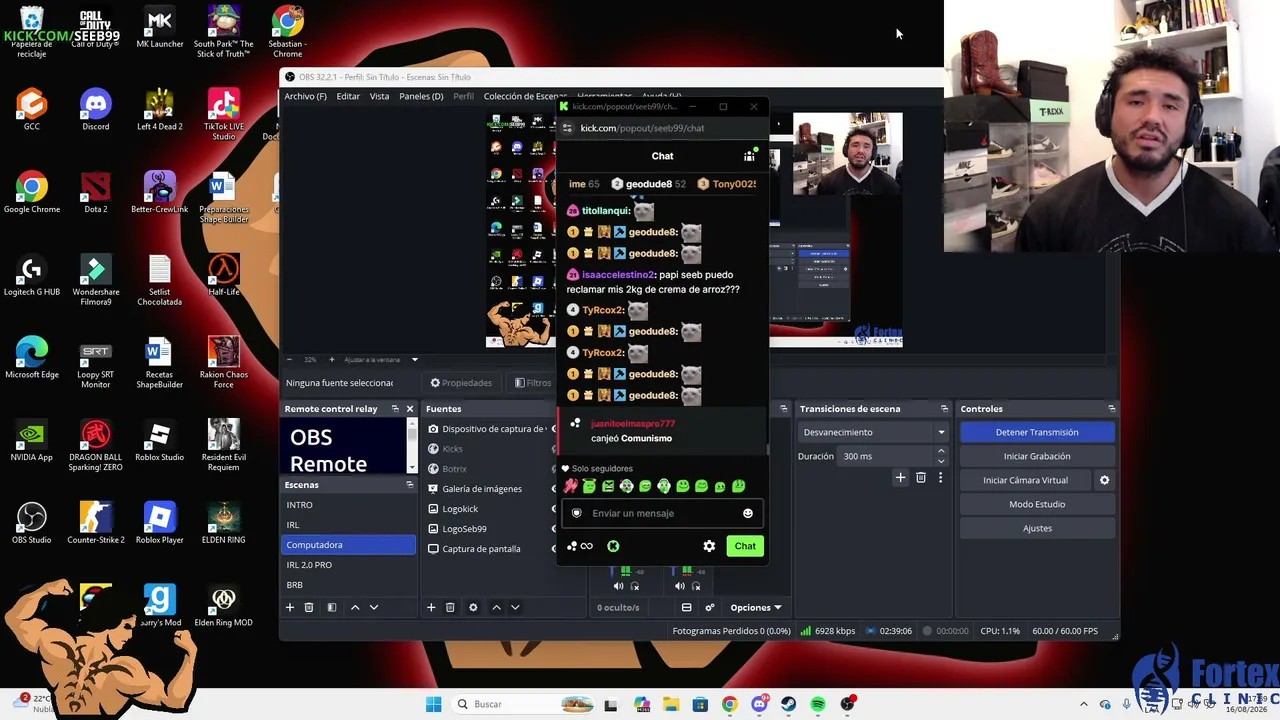Enable Modo Estudio
The width and height of the screenshot is (1280, 720).
[x=1037, y=504]
